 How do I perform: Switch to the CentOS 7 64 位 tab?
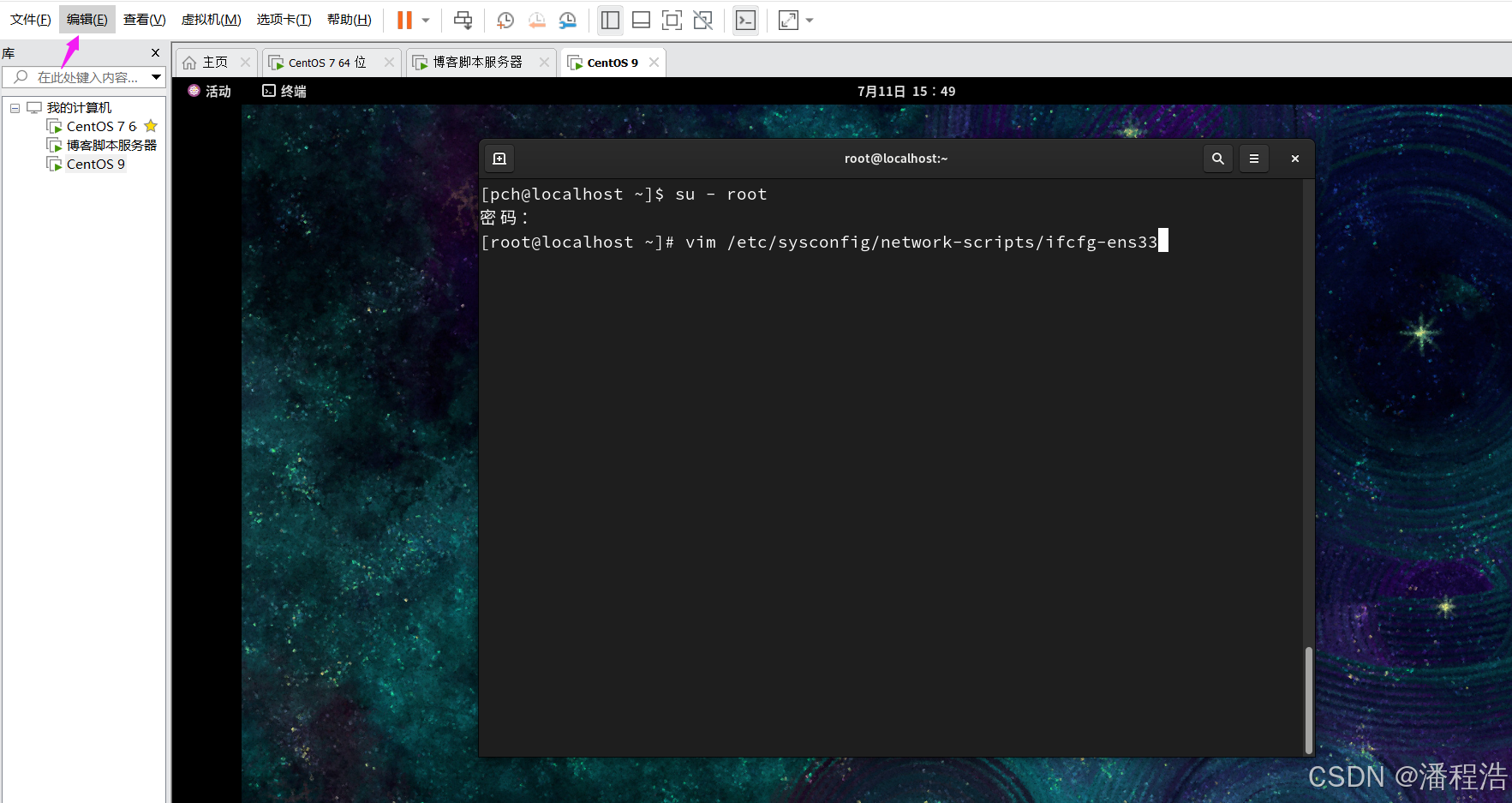coord(326,63)
